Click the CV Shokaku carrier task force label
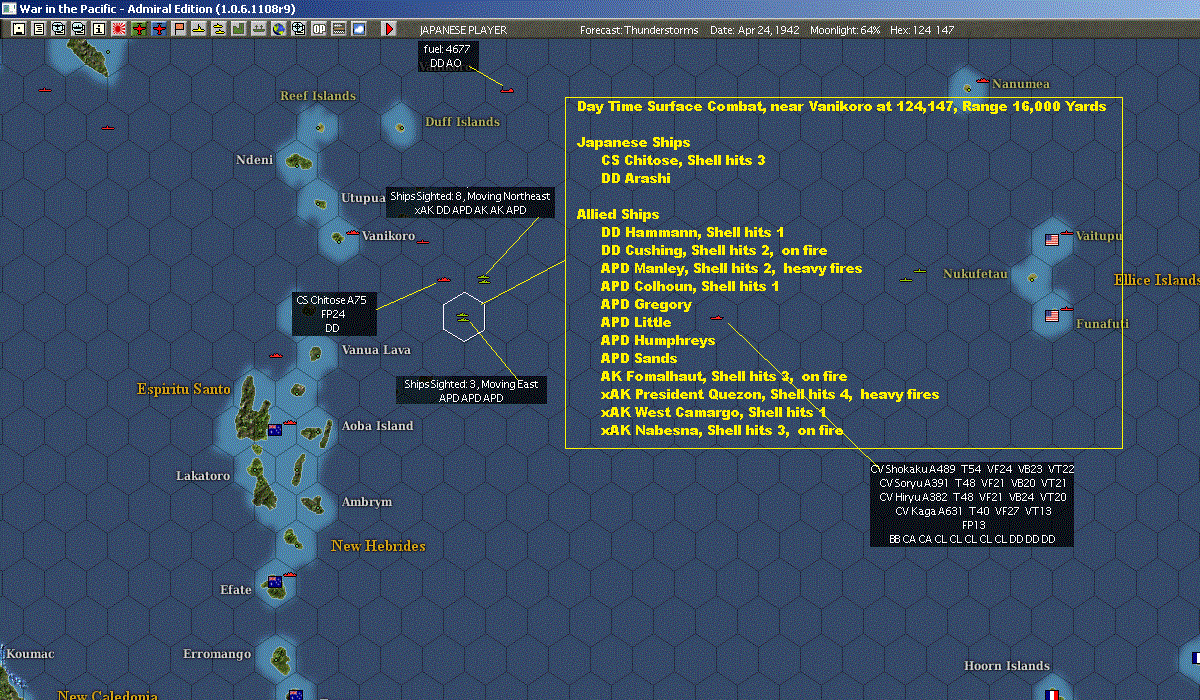The image size is (1200, 700). coord(972,504)
